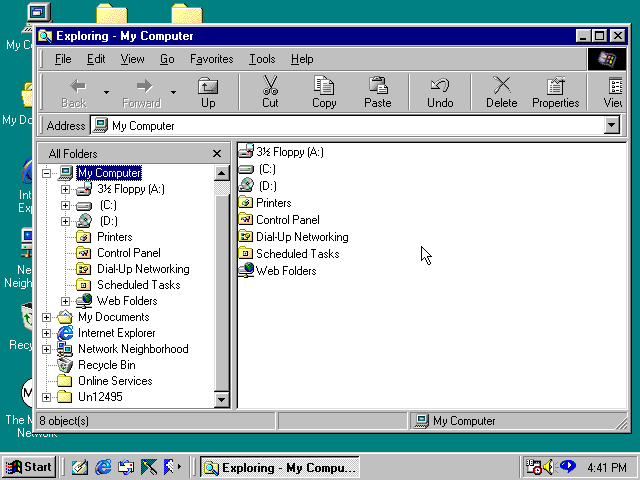Expand Network Neighborhood in folder tree
Image resolution: width=640 pixels, height=480 pixels.
[x=47, y=349]
